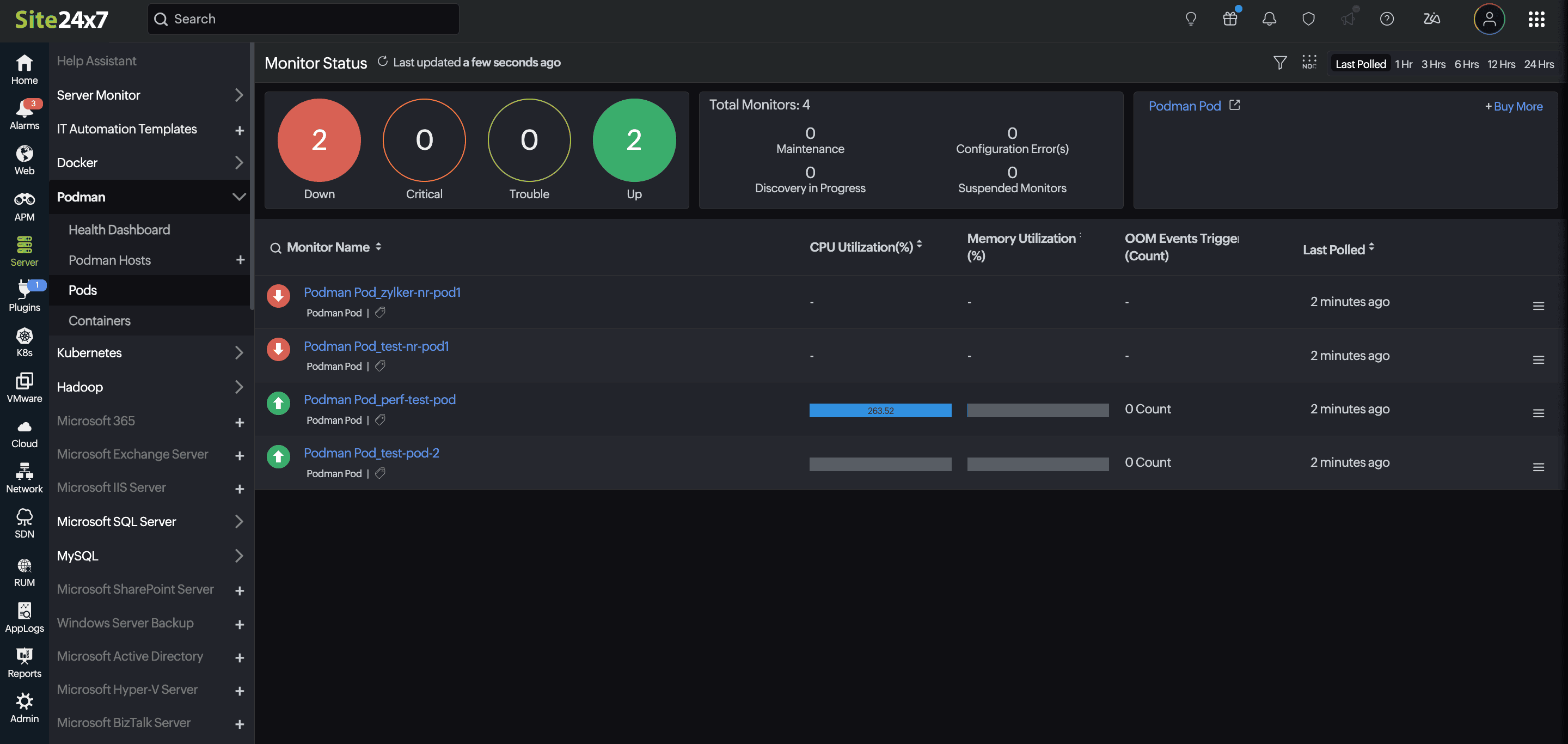Refresh the Monitor Status data
The height and width of the screenshot is (744, 1568).
click(x=382, y=62)
